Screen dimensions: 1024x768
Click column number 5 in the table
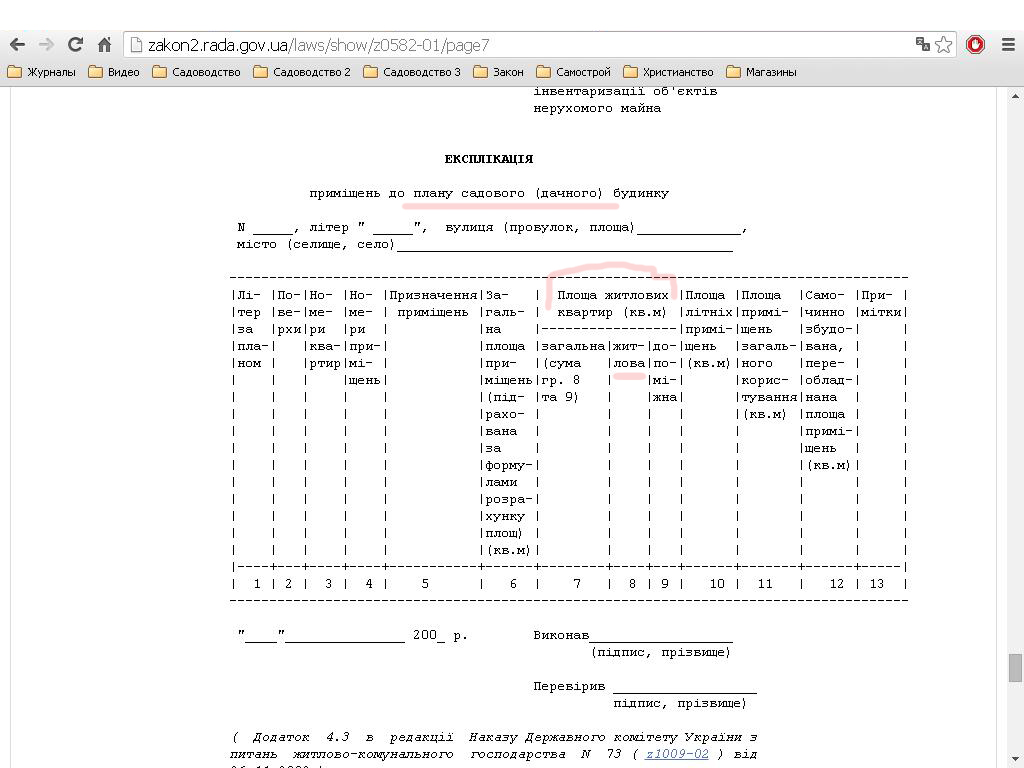pos(425,583)
